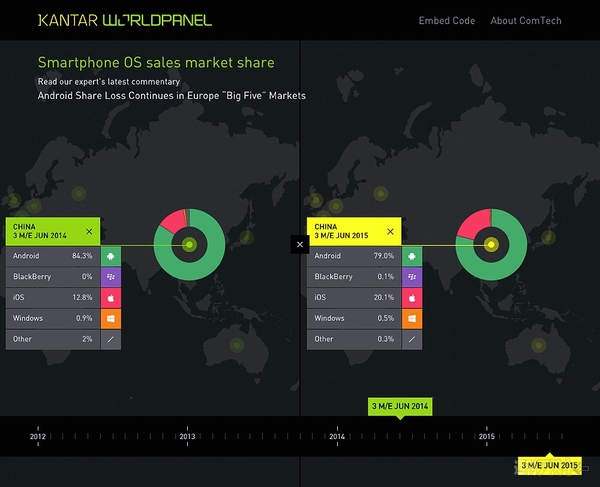The height and width of the screenshot is (487, 600).
Task: Click BlackBerry icon in Jun 2015 table
Action: point(412,277)
